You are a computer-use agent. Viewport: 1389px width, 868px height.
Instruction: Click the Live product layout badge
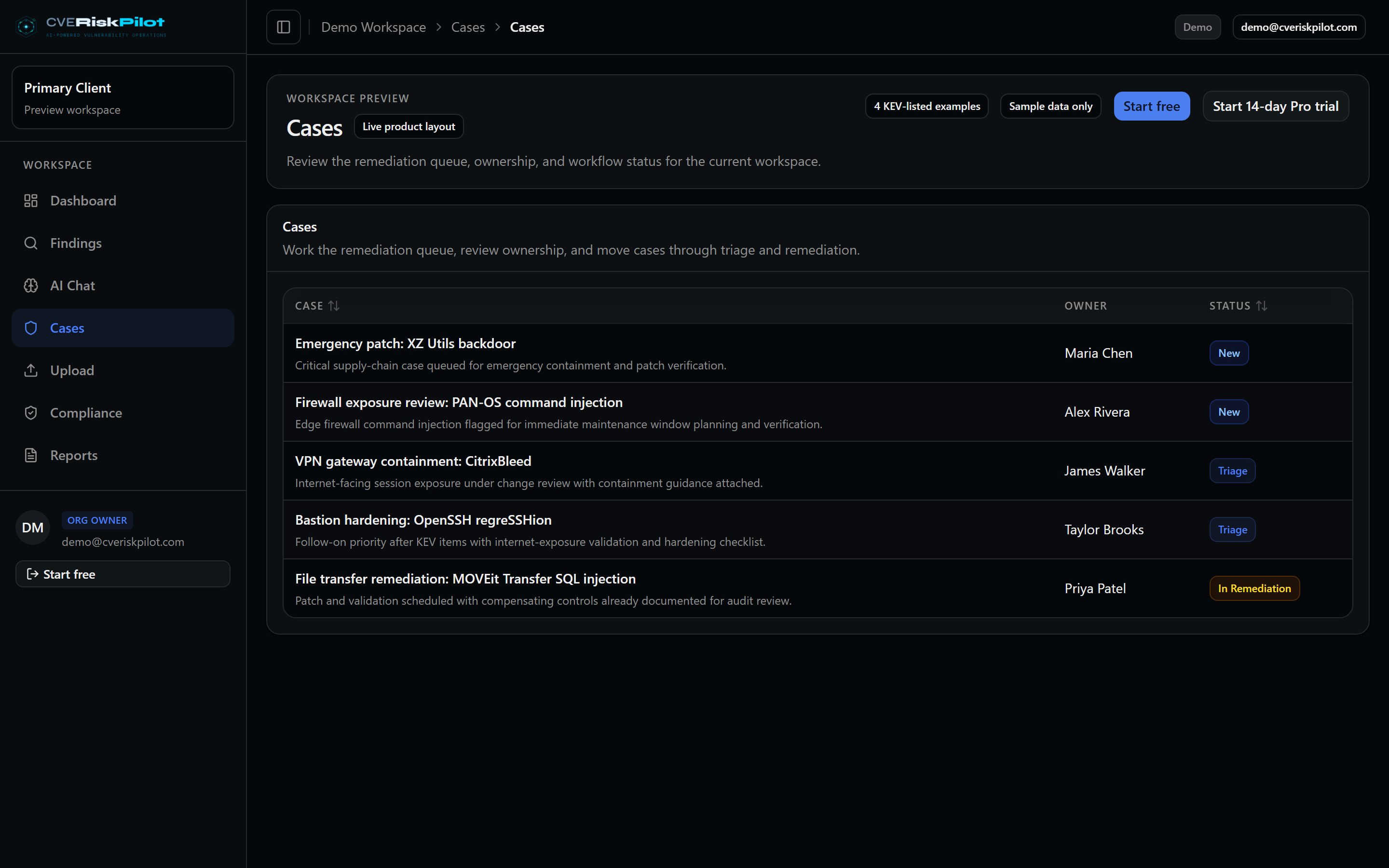click(409, 126)
